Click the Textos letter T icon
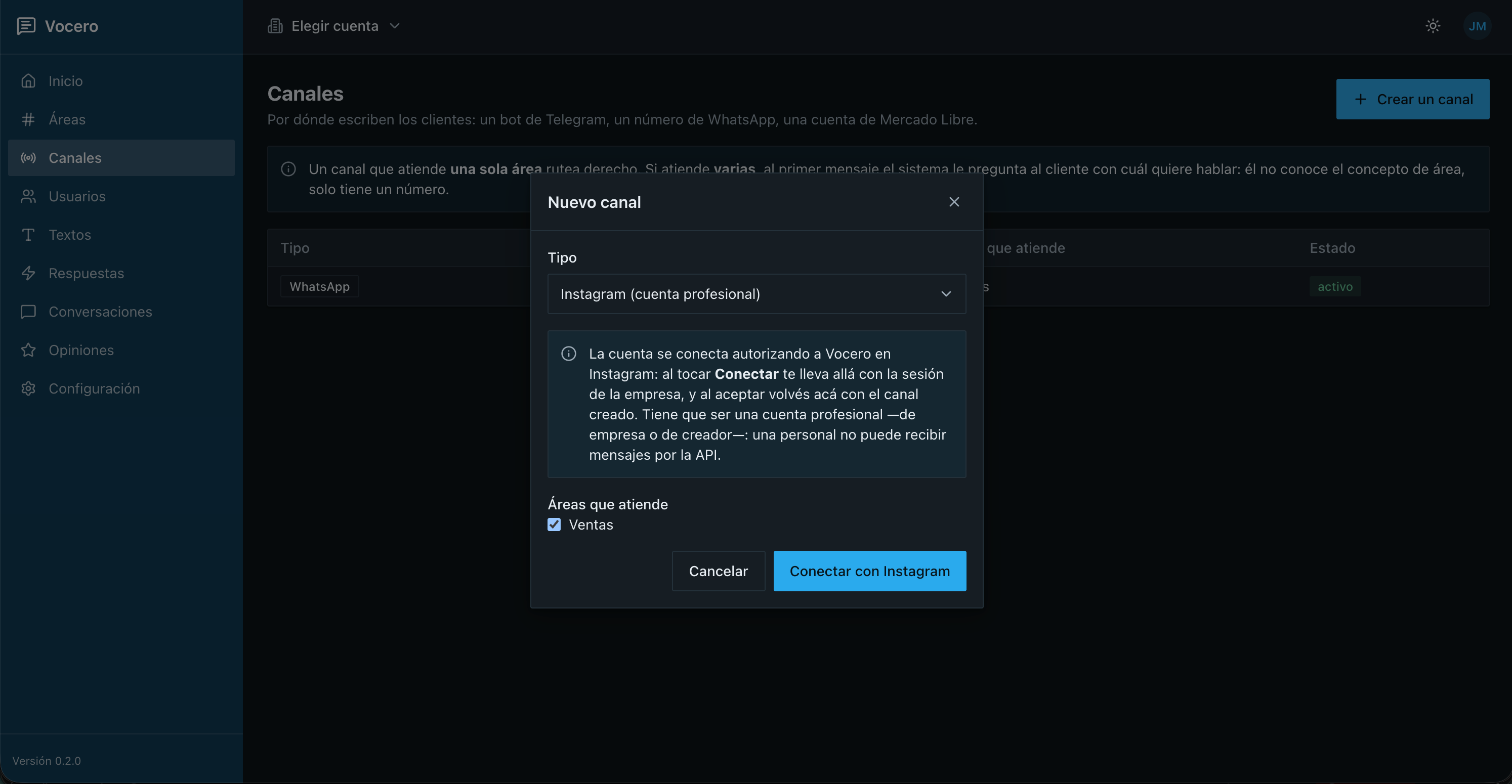The height and width of the screenshot is (784, 1512). point(28,235)
